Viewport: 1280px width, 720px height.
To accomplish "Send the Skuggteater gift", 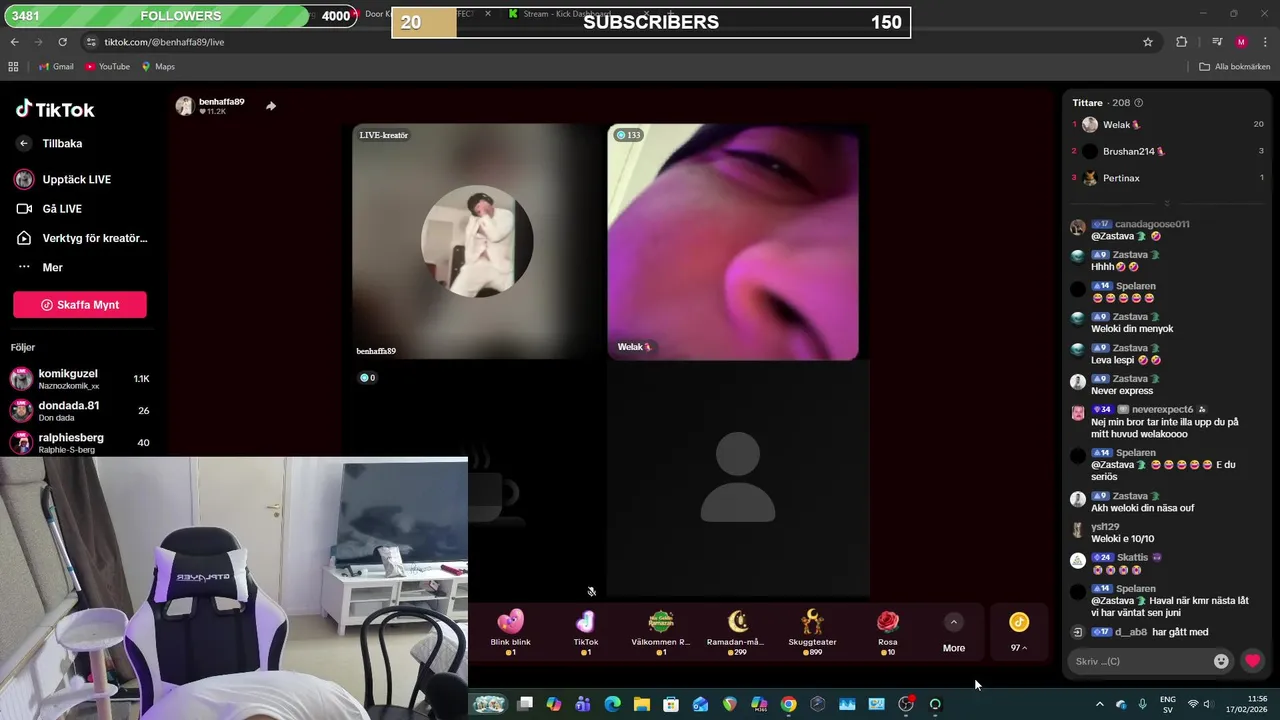I will coord(812,631).
